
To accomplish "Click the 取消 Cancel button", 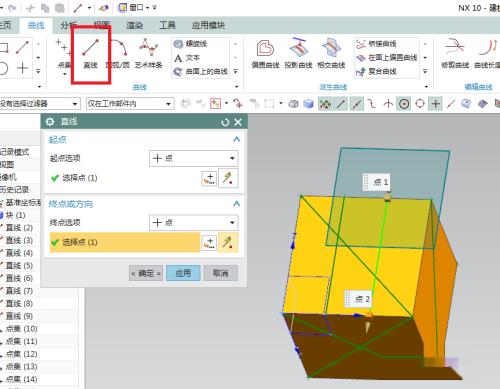I will 221,273.
